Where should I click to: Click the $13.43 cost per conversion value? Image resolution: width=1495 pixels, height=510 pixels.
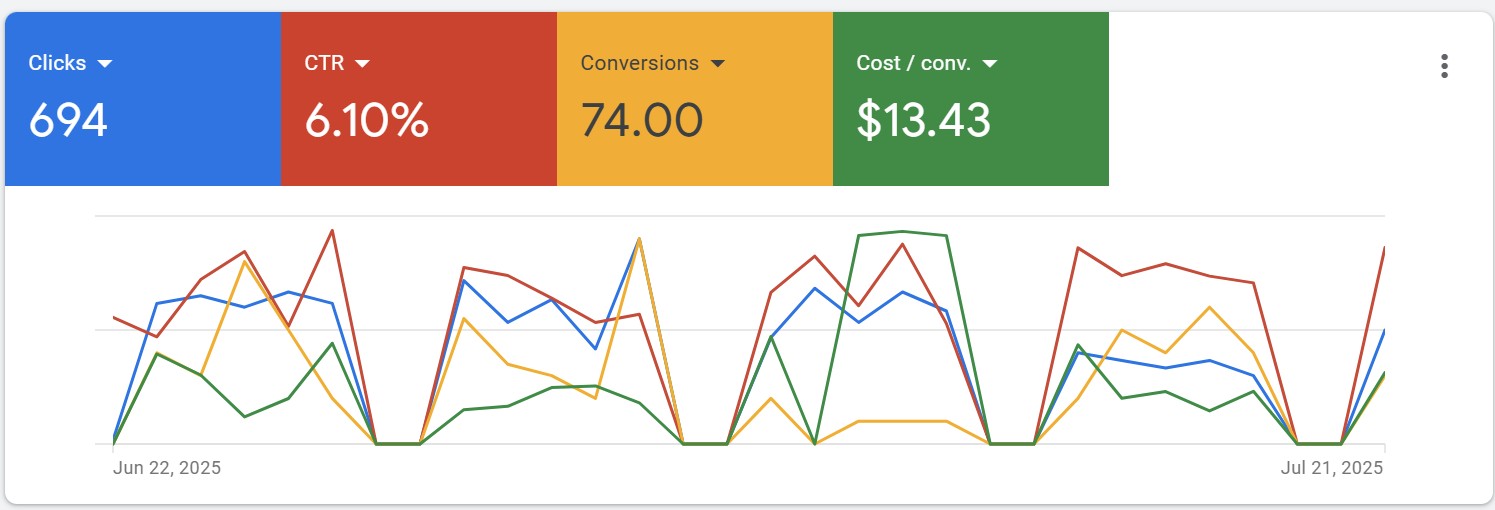click(x=923, y=121)
